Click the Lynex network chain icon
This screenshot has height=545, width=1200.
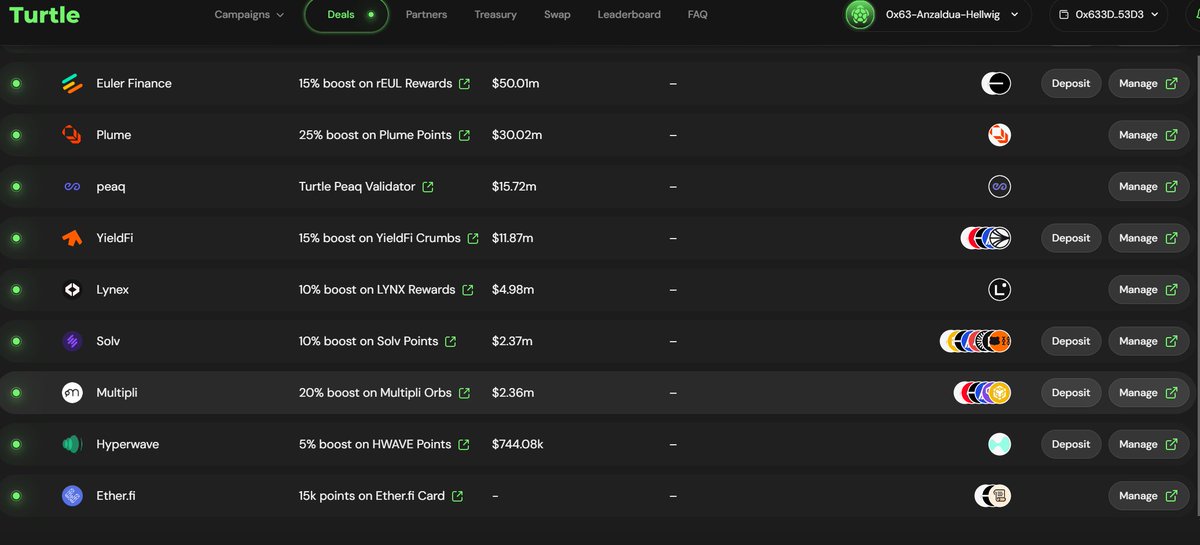(999, 290)
